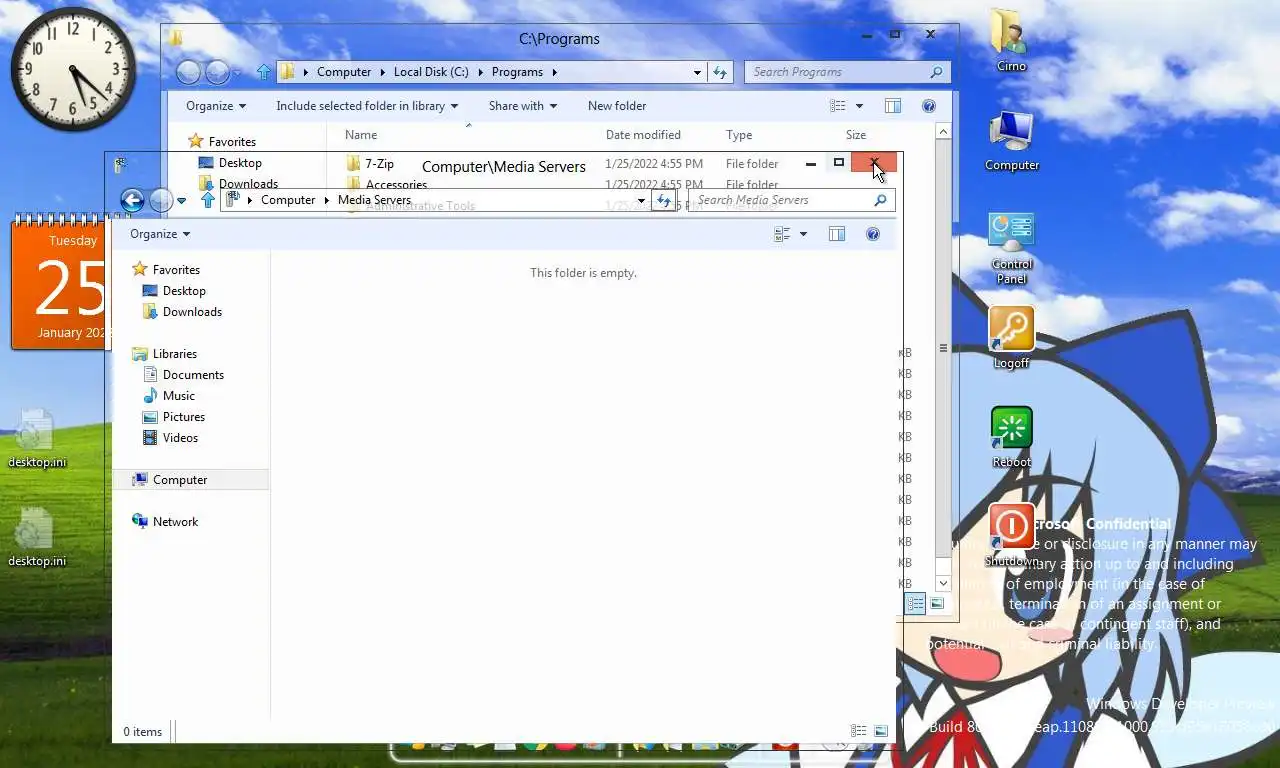
Task: Open Organize menu in Media Servers window
Action: coord(160,234)
